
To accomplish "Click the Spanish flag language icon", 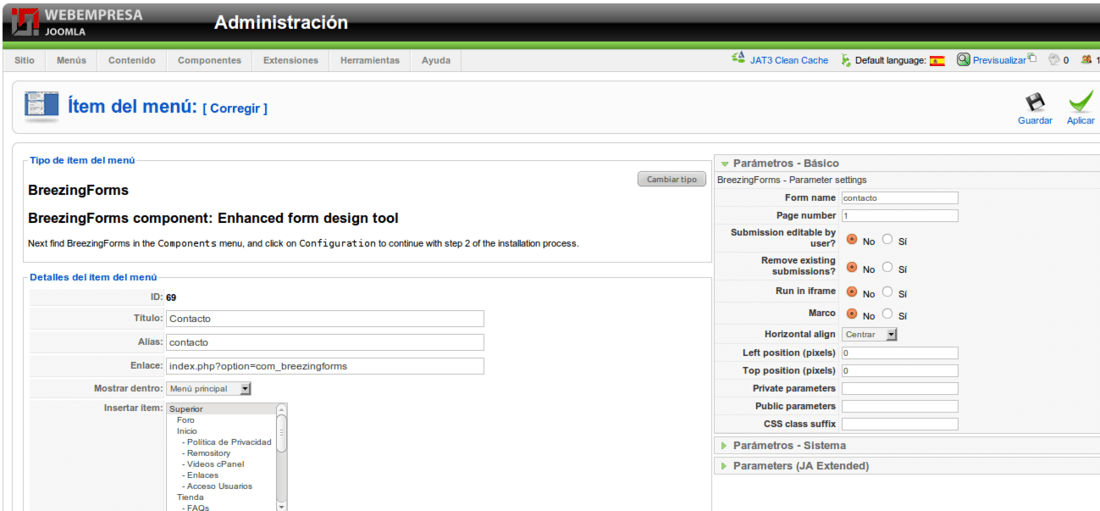I will pos(937,61).
